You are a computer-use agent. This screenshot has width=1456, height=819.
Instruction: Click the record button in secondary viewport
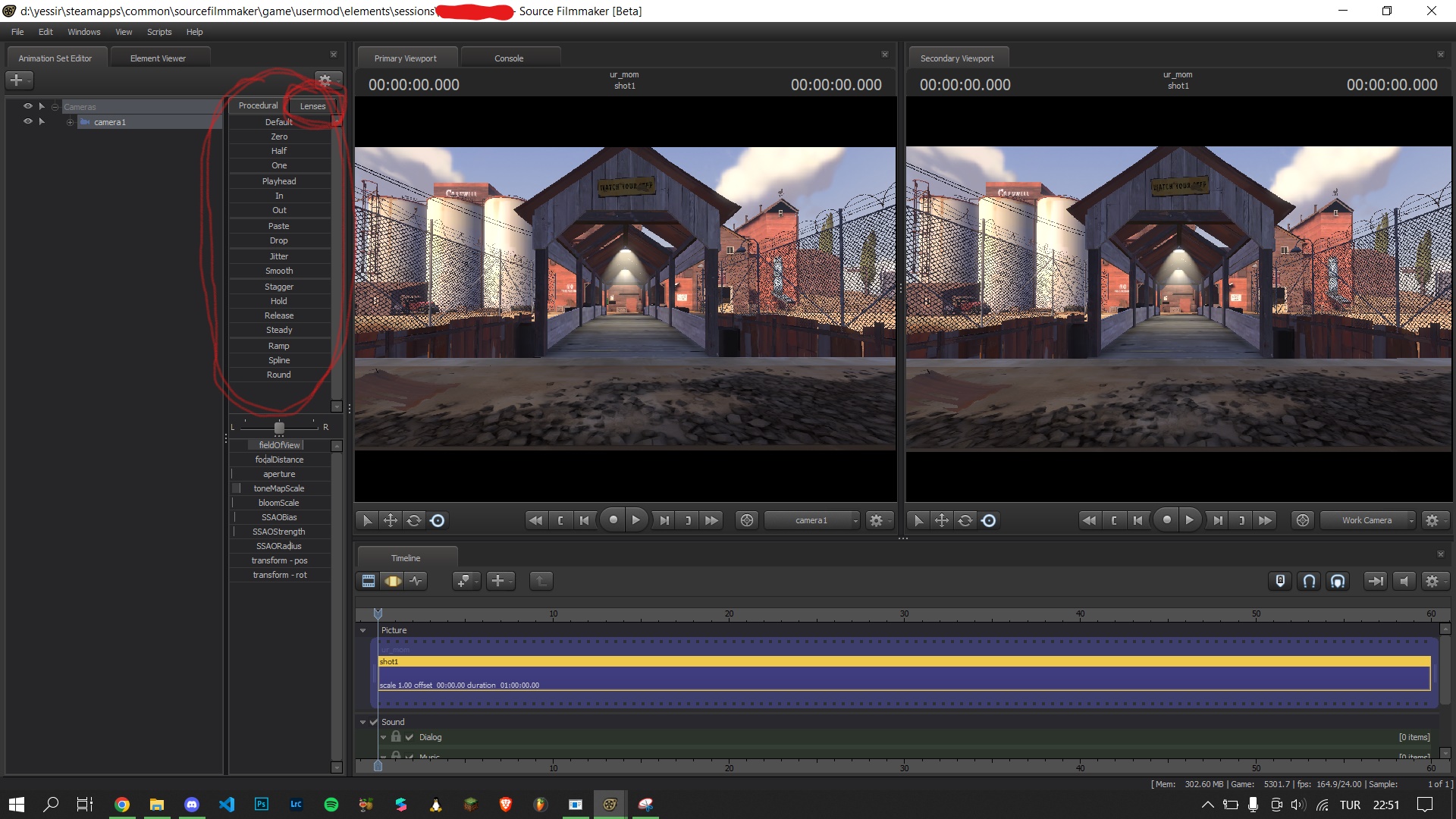1166,520
